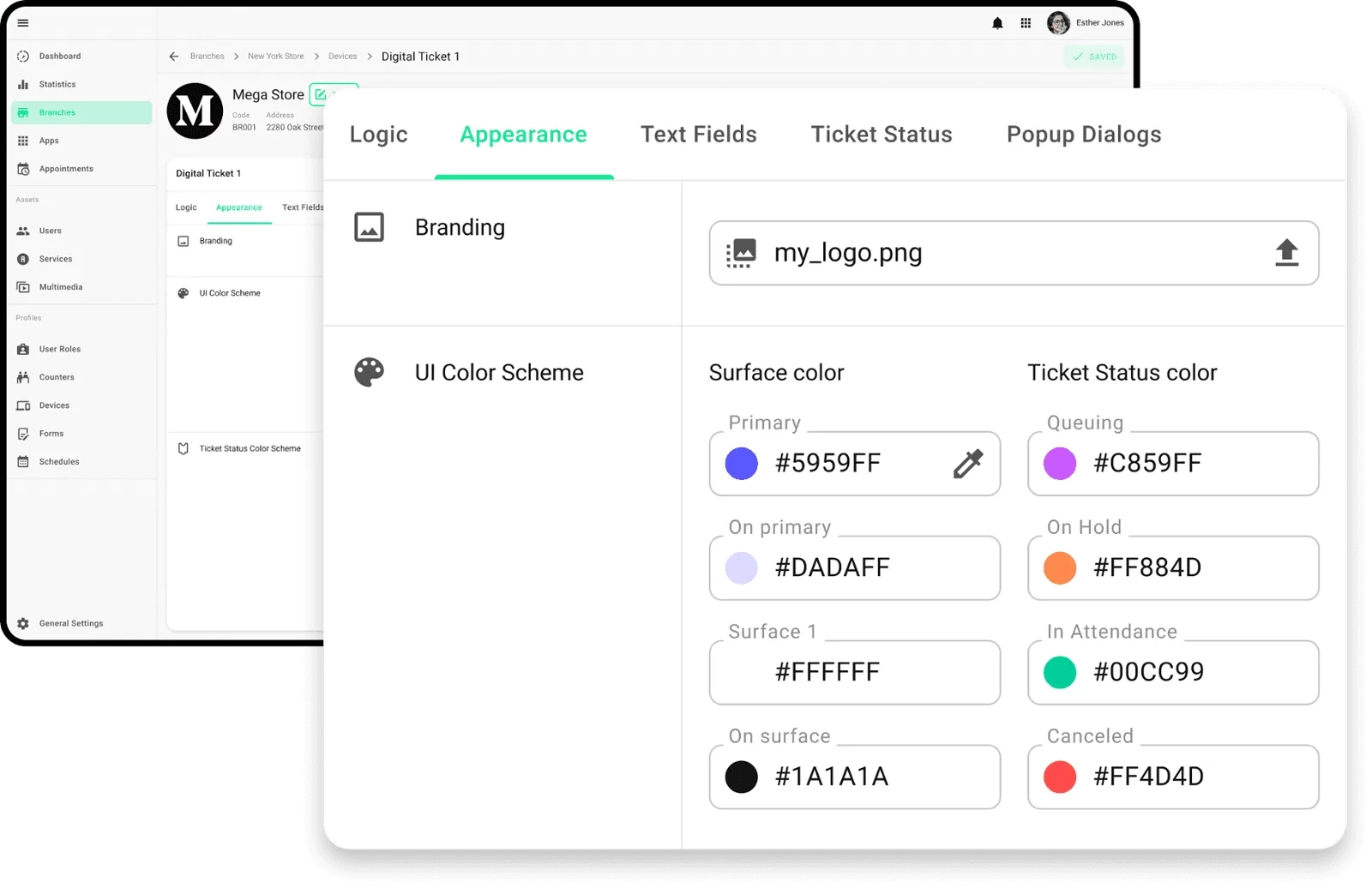The width and height of the screenshot is (1372, 888).
Task: Switch to the Ticket Status tab
Action: (881, 135)
